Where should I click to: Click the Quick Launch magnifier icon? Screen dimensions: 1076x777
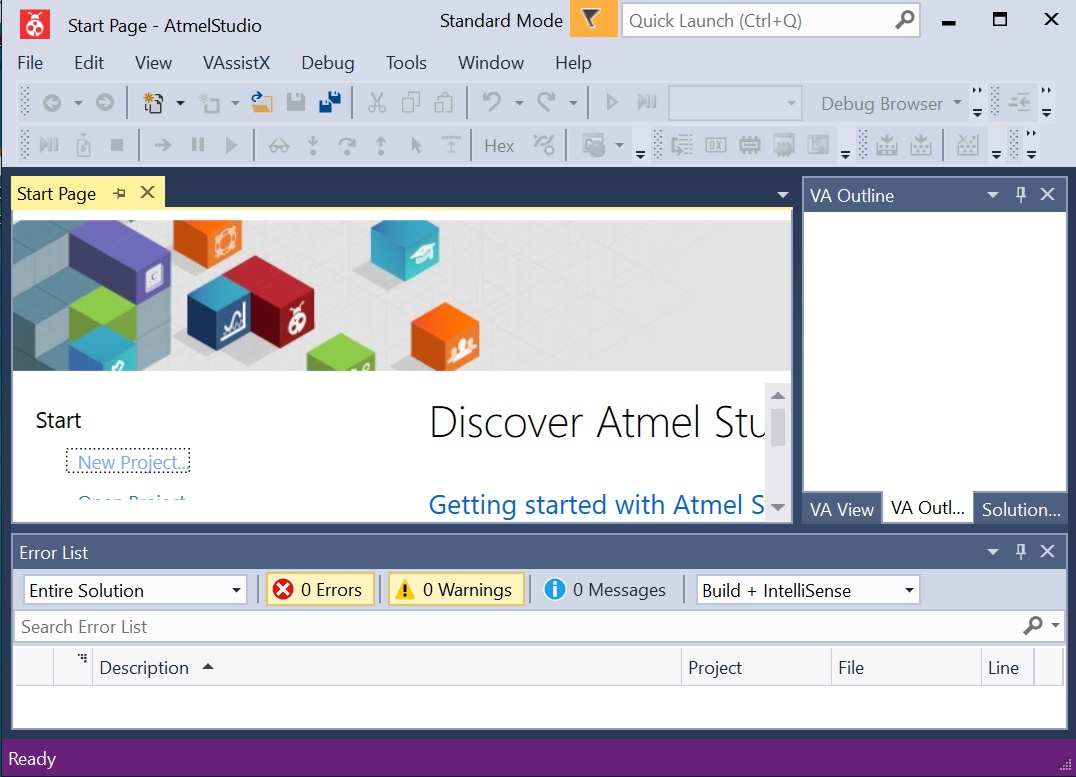coord(905,20)
